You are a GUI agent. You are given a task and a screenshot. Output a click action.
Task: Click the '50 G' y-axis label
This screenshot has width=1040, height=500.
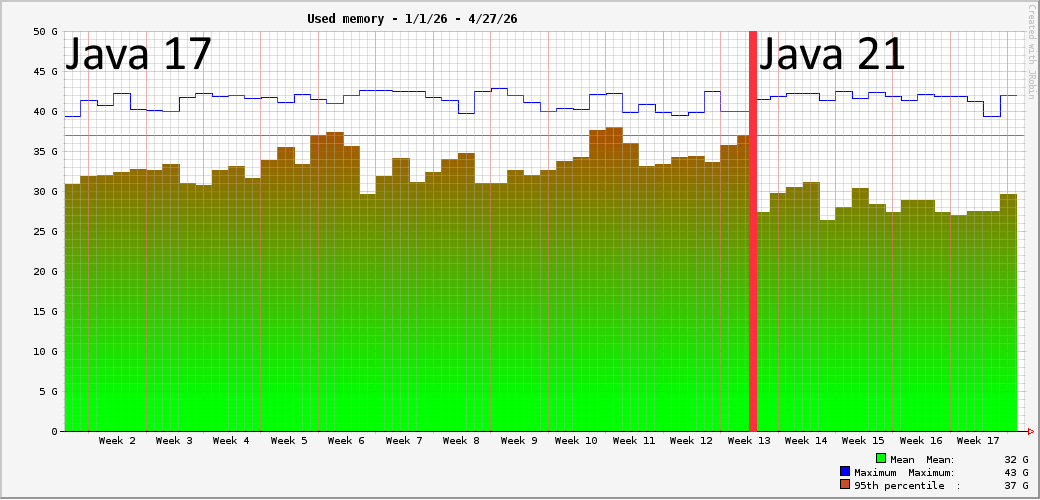coord(45,31)
